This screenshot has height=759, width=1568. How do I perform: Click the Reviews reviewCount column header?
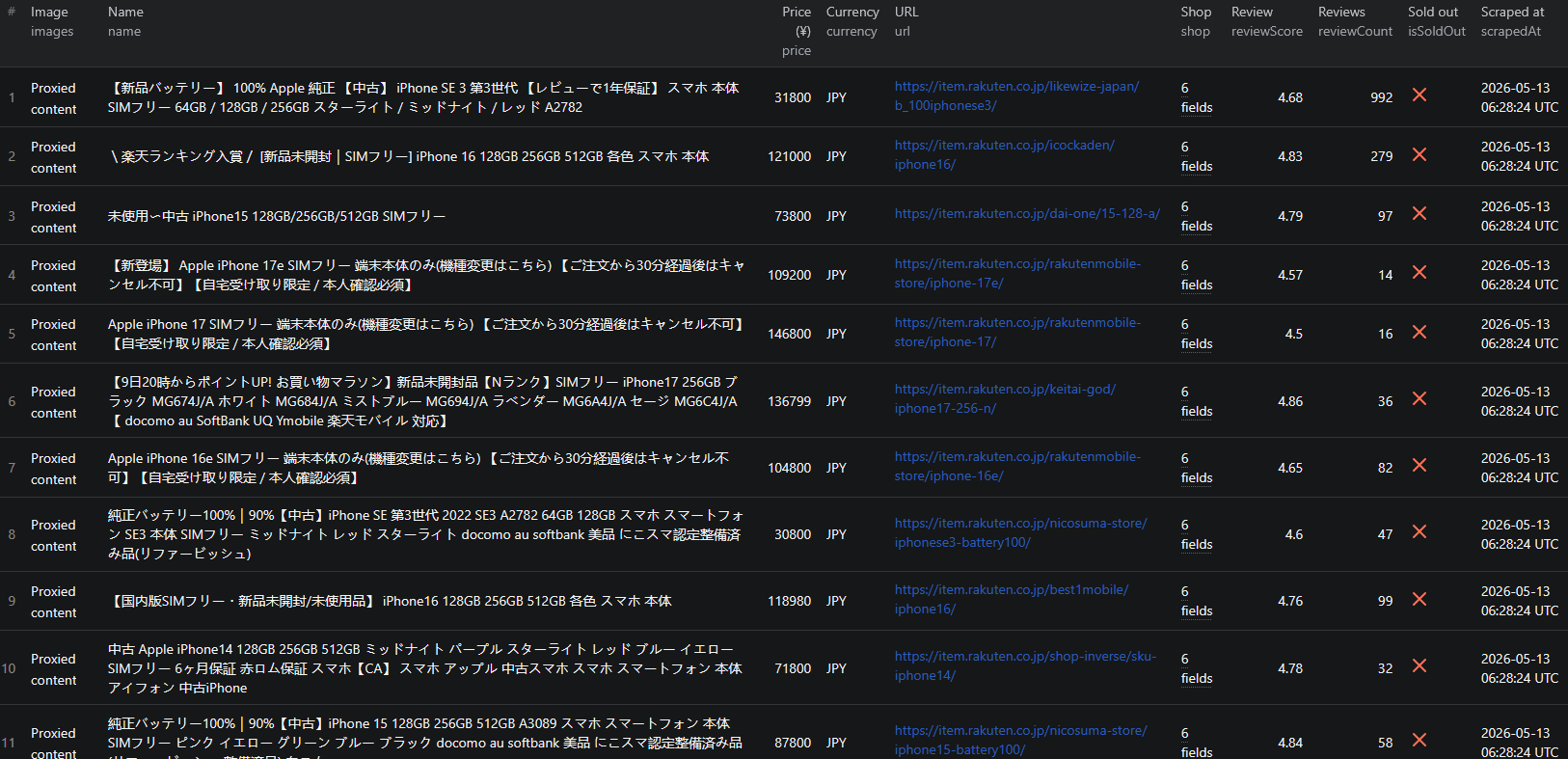click(1355, 21)
